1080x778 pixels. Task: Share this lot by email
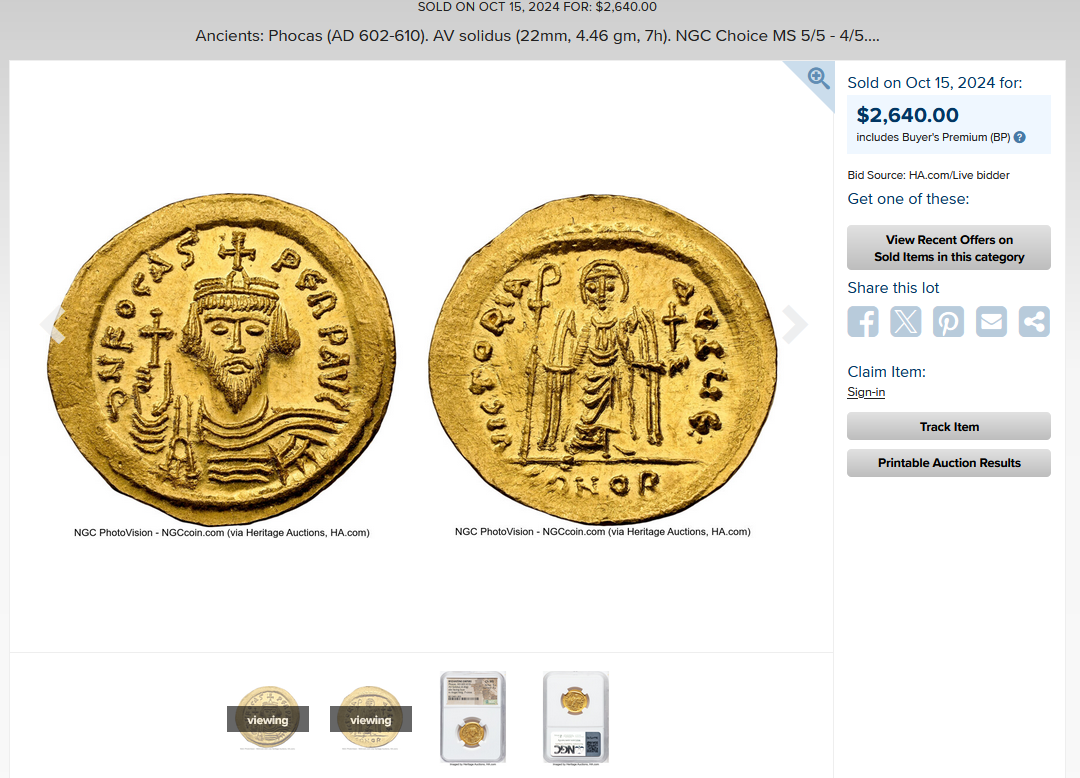click(991, 322)
